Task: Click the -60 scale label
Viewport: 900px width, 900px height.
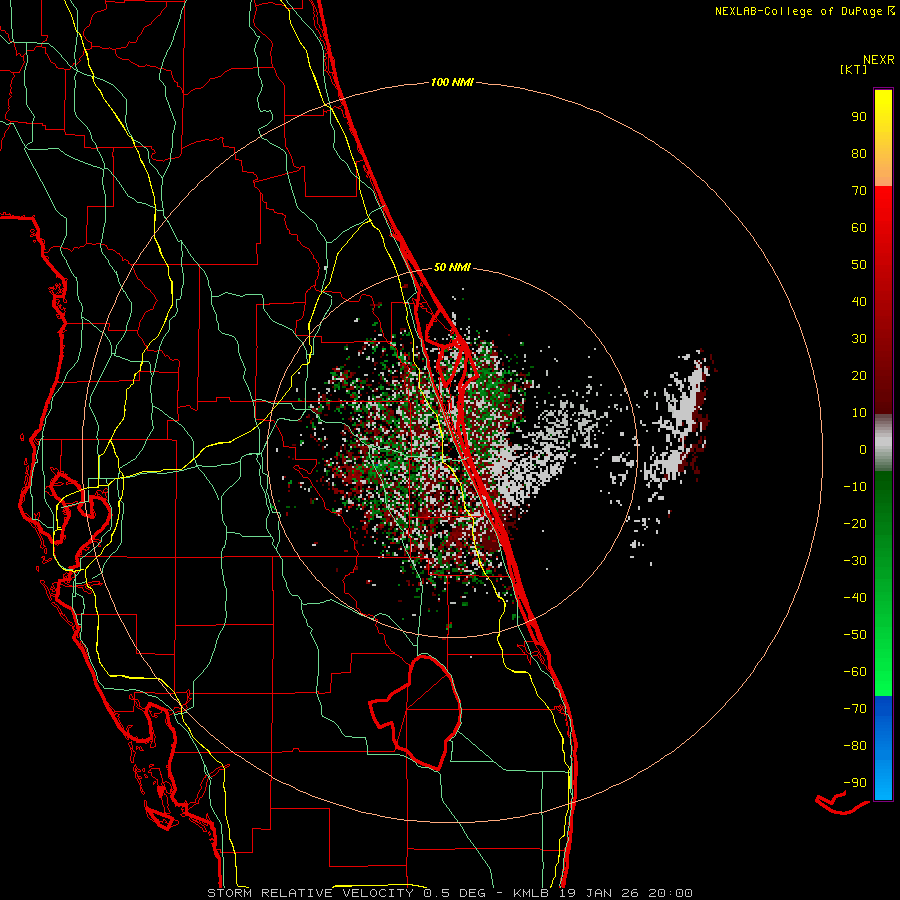Action: [855, 672]
